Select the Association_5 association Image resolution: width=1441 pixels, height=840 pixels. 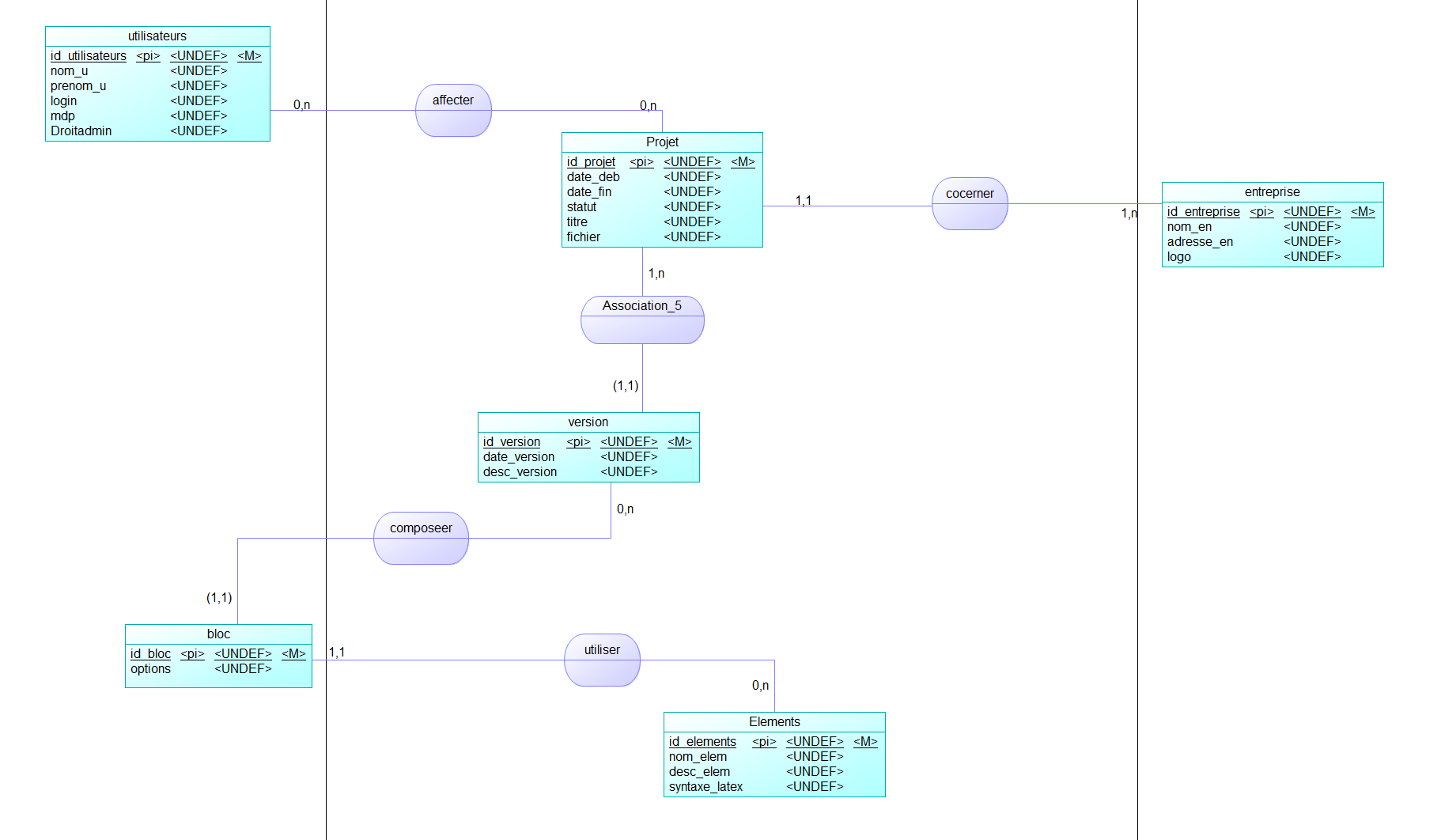(x=642, y=320)
